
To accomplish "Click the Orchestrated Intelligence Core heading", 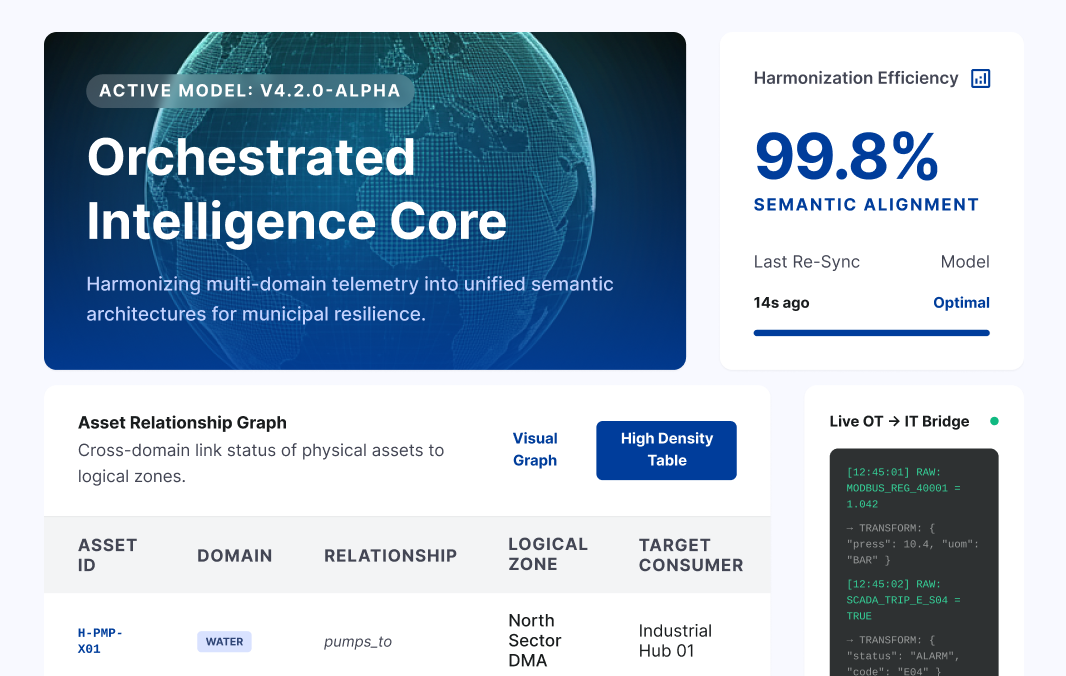I will tap(296, 190).
